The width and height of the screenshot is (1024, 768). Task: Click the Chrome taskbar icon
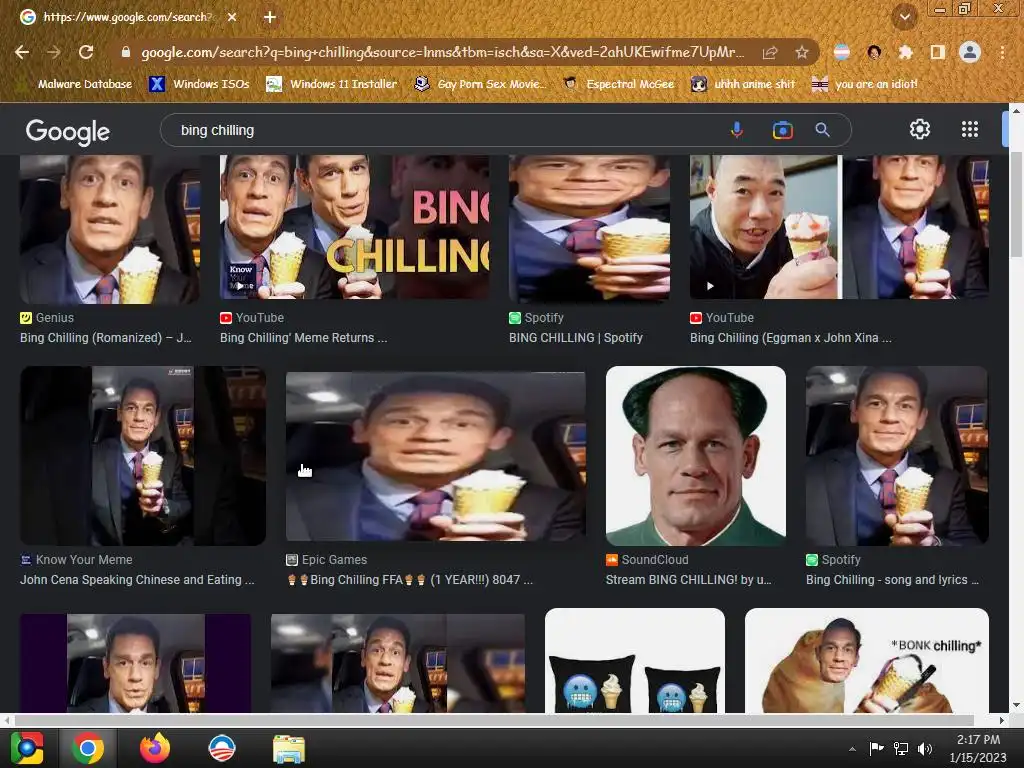88,748
